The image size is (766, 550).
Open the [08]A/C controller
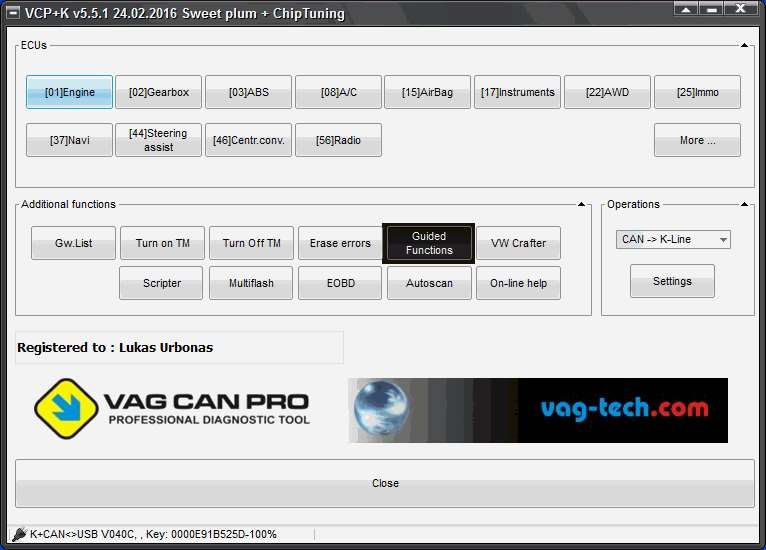tap(339, 92)
